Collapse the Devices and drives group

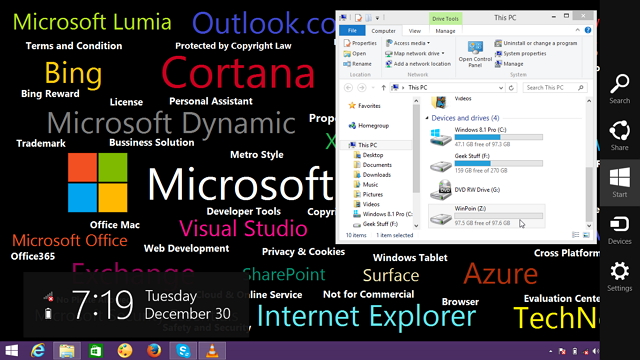click(x=427, y=118)
